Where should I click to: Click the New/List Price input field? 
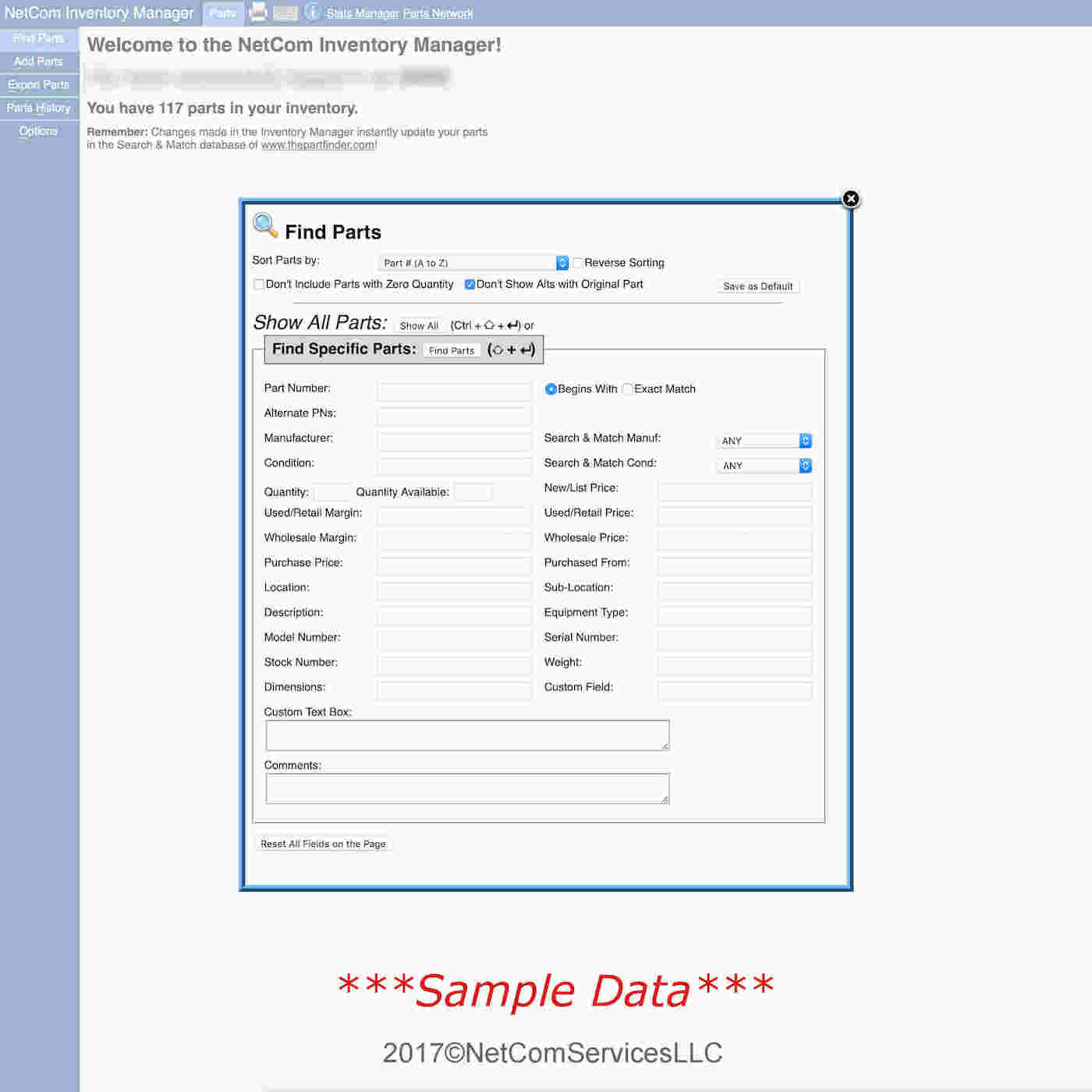pyautogui.click(x=735, y=491)
